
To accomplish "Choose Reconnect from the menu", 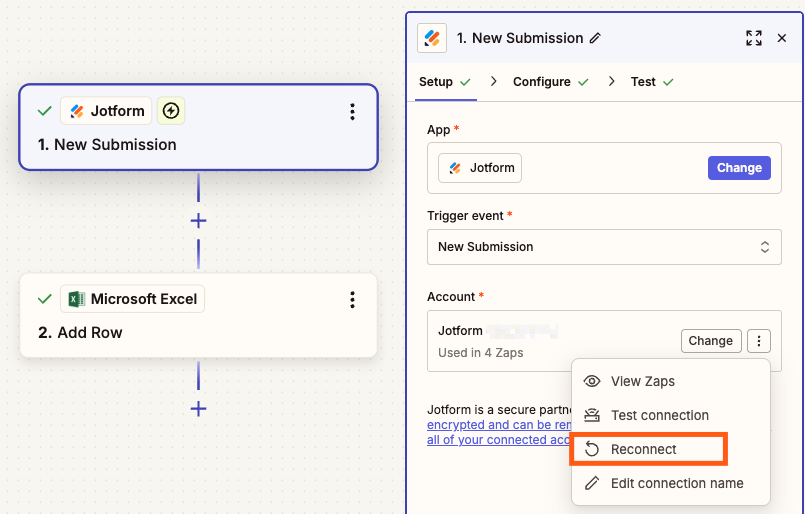I will coord(649,449).
